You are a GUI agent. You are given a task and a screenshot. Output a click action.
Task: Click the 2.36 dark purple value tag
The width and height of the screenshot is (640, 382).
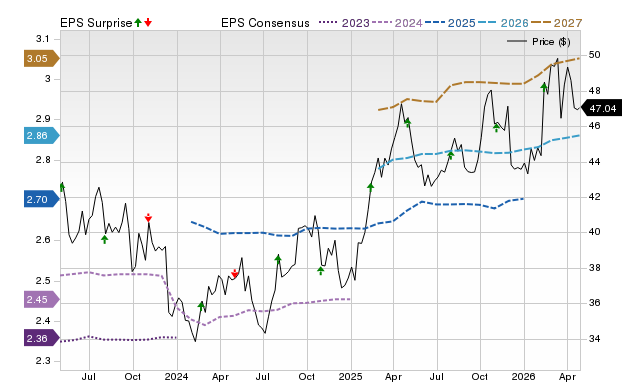click(x=42, y=338)
